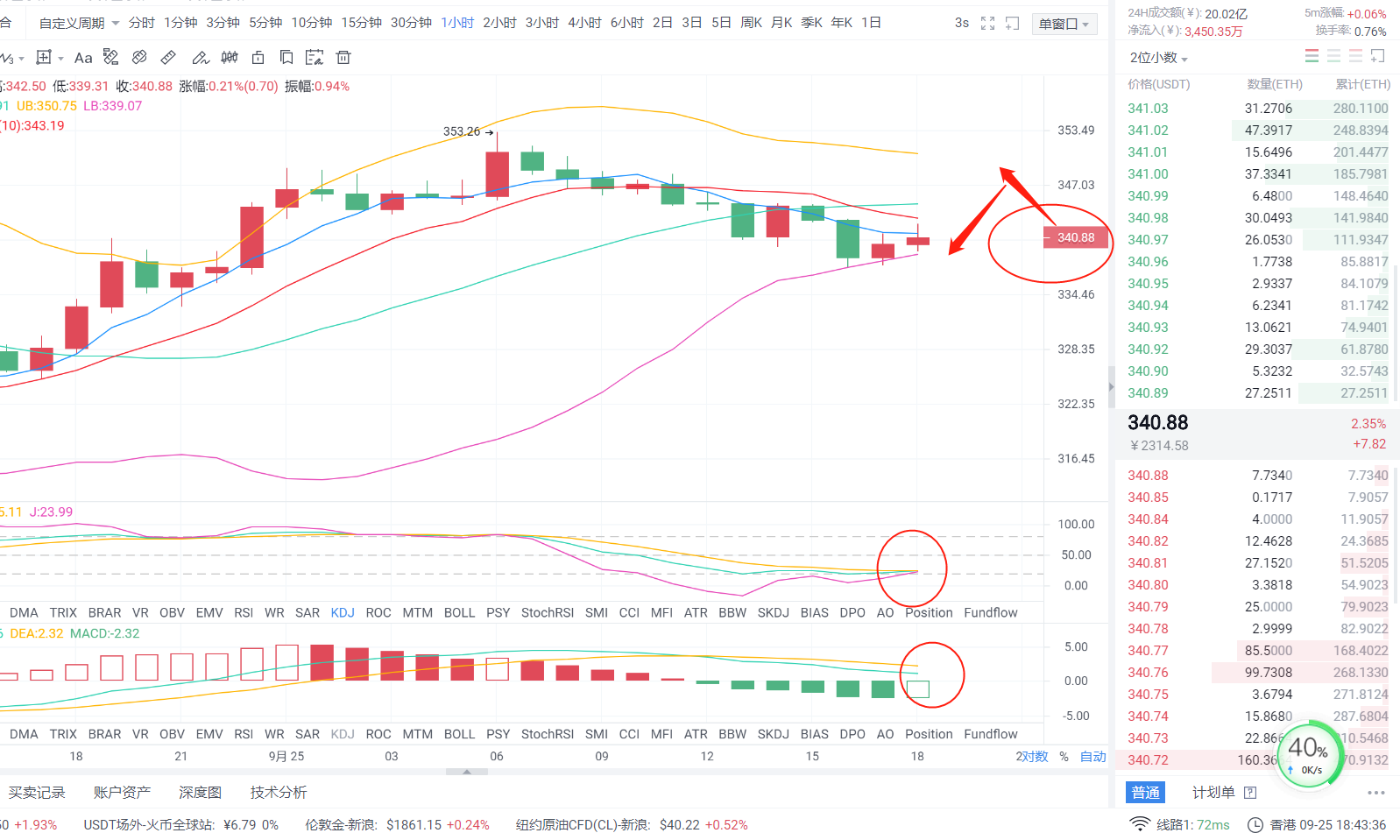
Task: Click the clock icon near 香港 time
Action: point(1255,825)
